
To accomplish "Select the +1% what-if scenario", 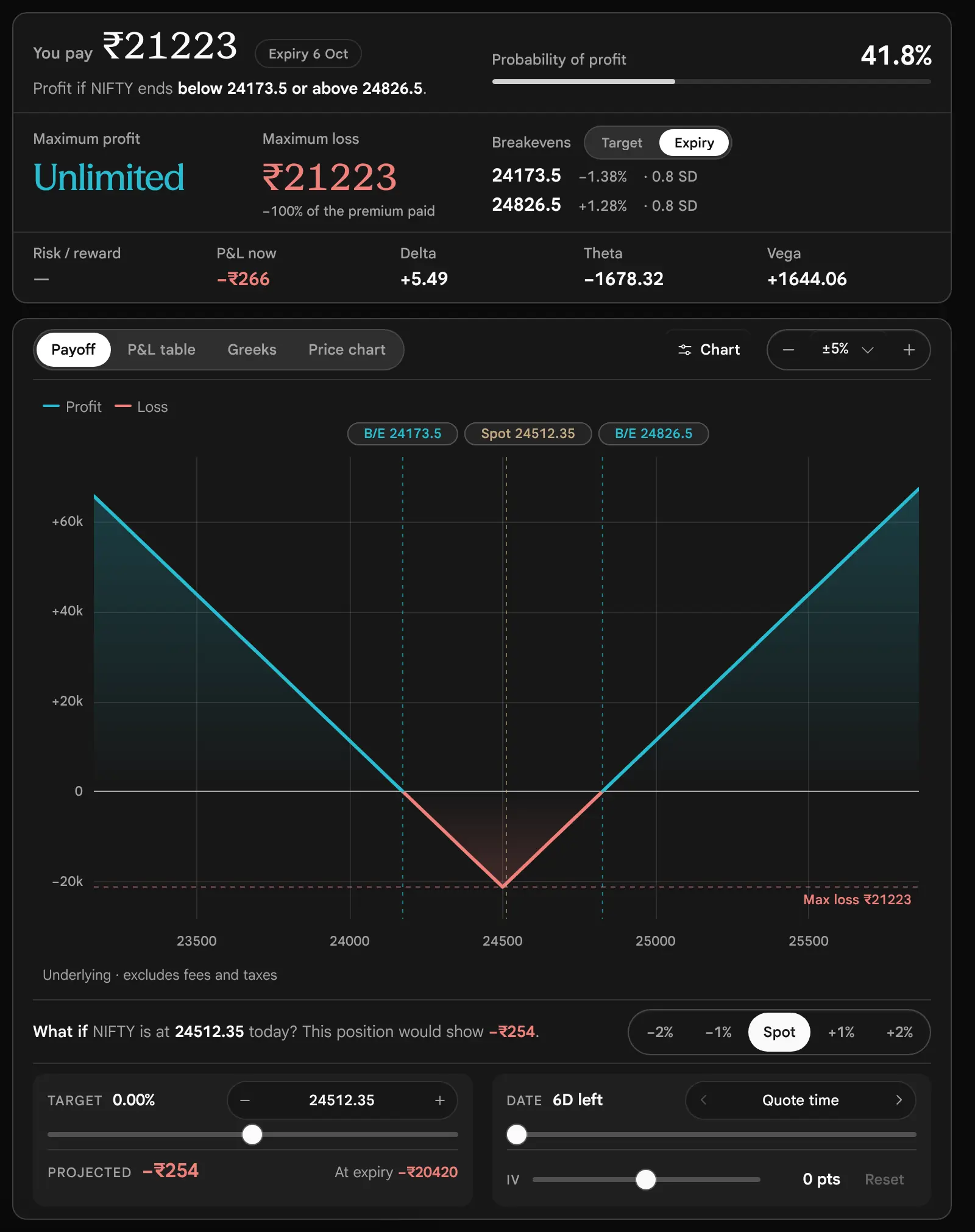I will 841,1032.
